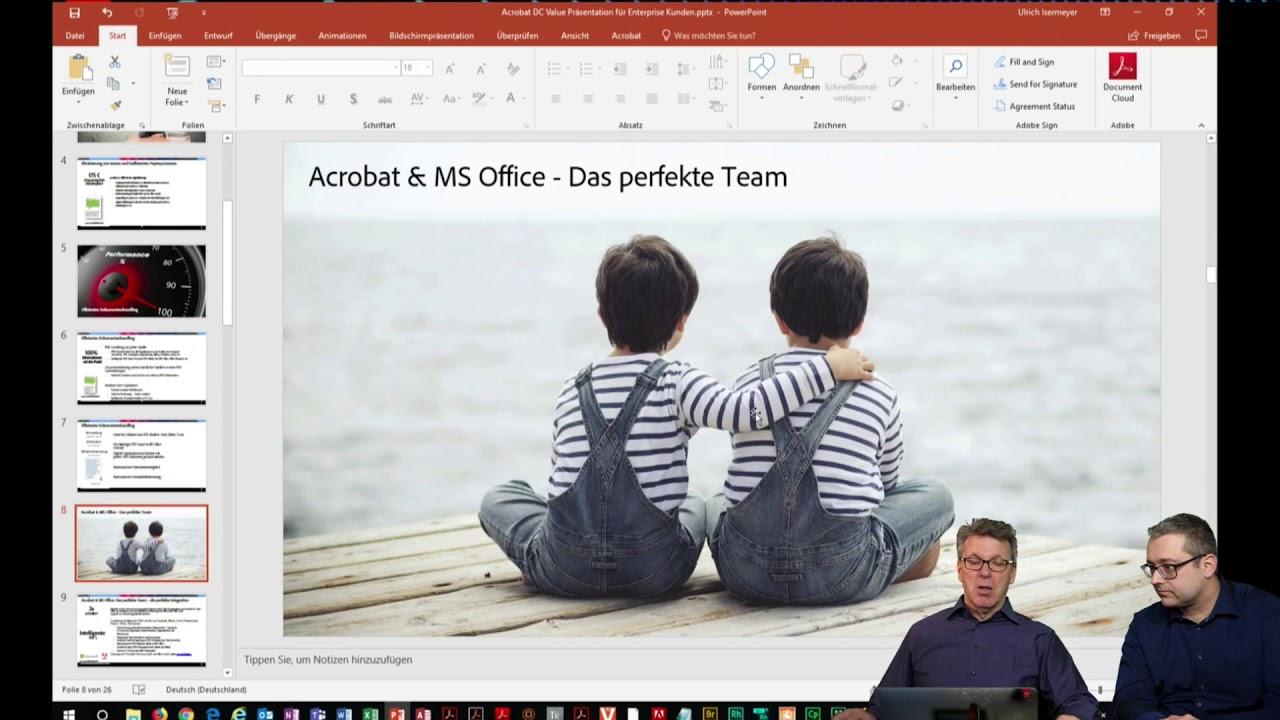Open Firefox from the taskbar
Screen dimensions: 1280x720
pos(160,714)
